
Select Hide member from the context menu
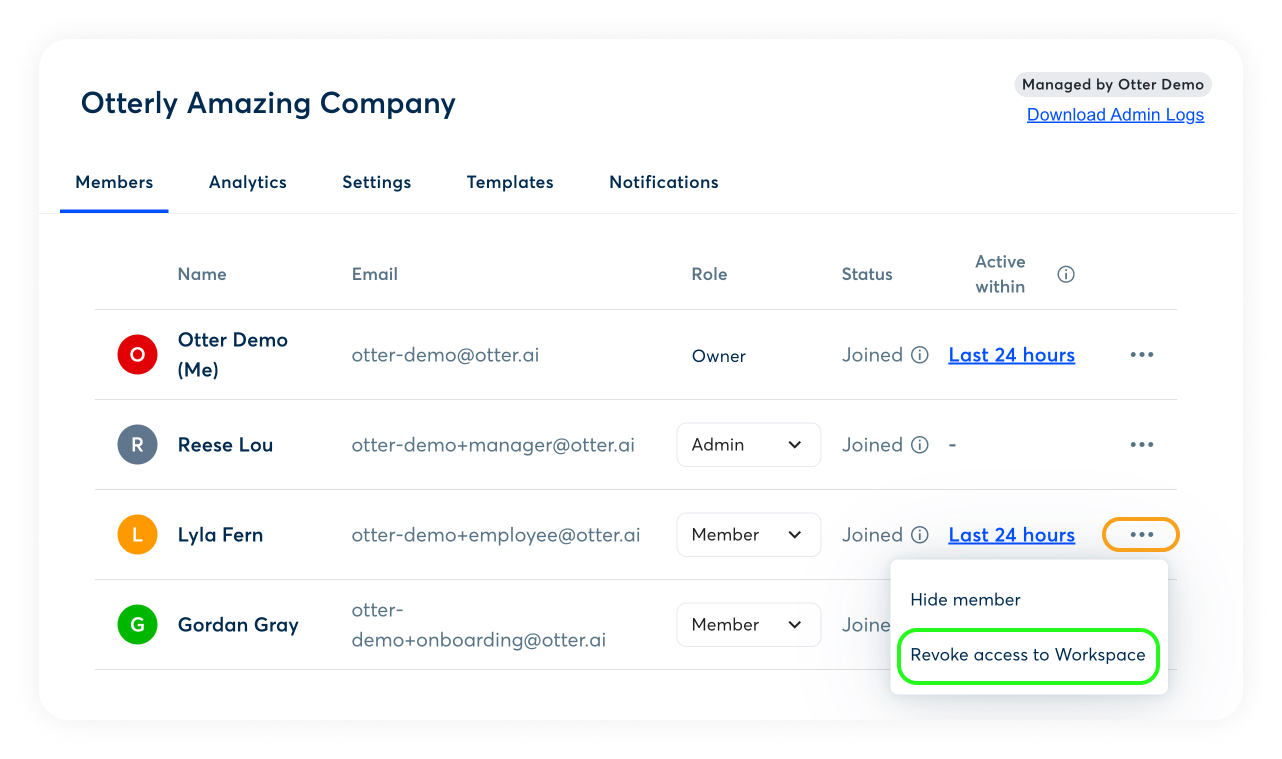(965, 600)
